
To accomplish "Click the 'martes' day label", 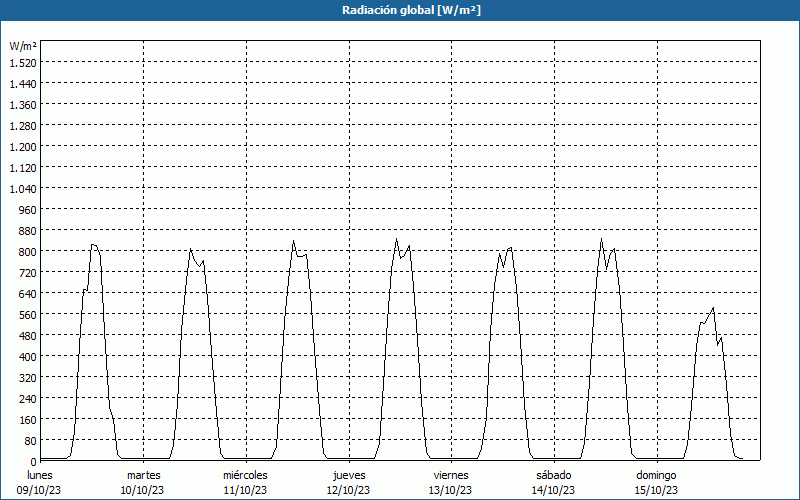I will (x=144, y=475).
